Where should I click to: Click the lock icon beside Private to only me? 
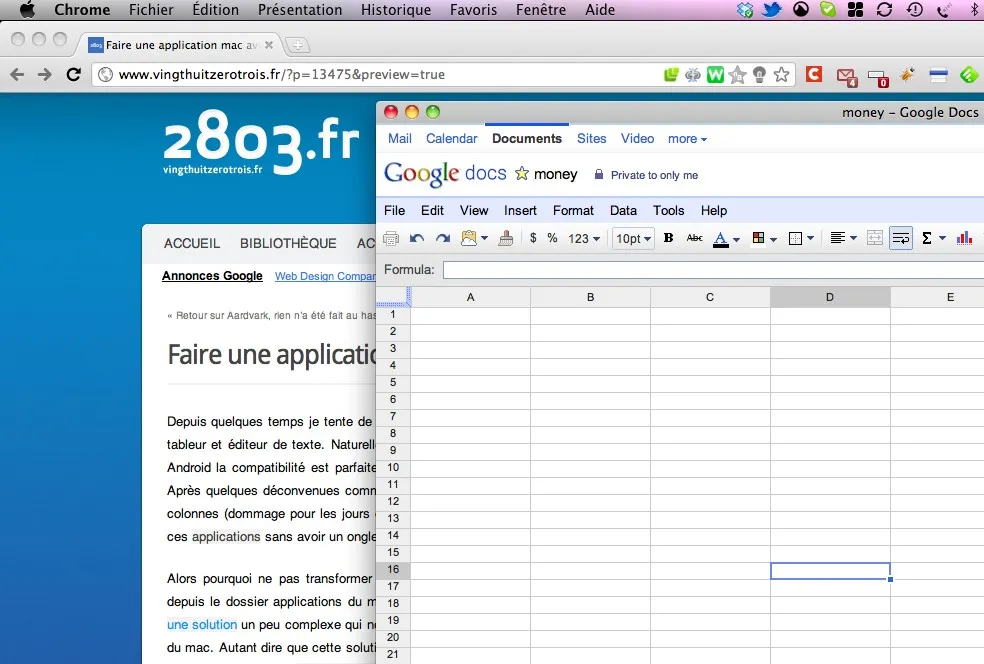click(x=599, y=174)
